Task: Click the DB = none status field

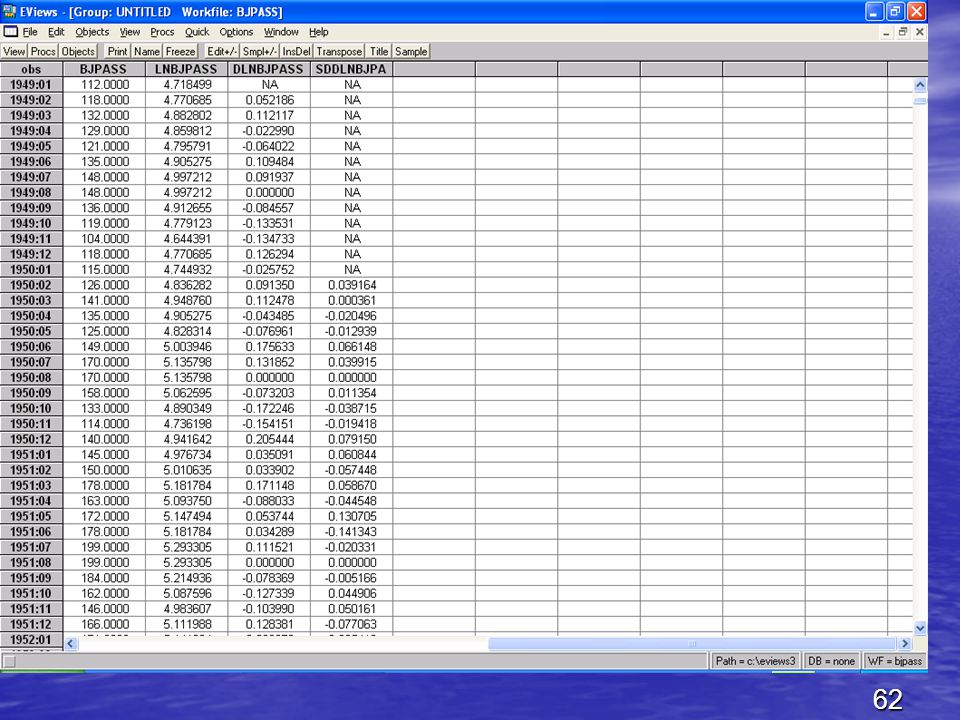Action: click(x=831, y=661)
